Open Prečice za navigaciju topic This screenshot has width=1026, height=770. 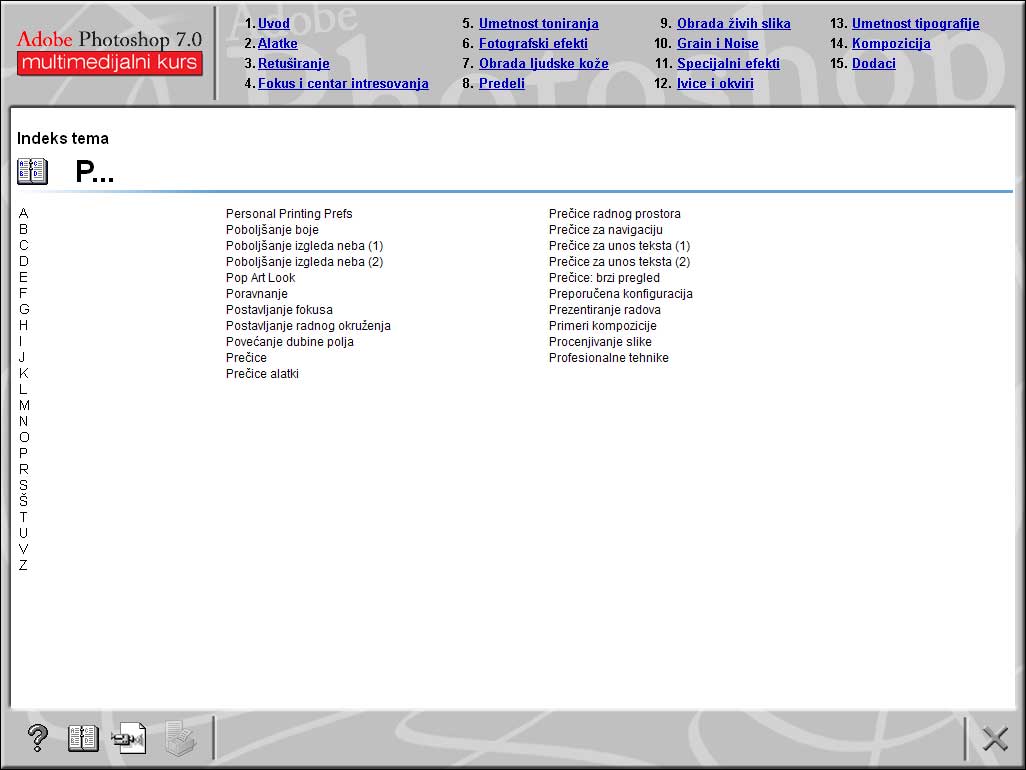coord(605,230)
